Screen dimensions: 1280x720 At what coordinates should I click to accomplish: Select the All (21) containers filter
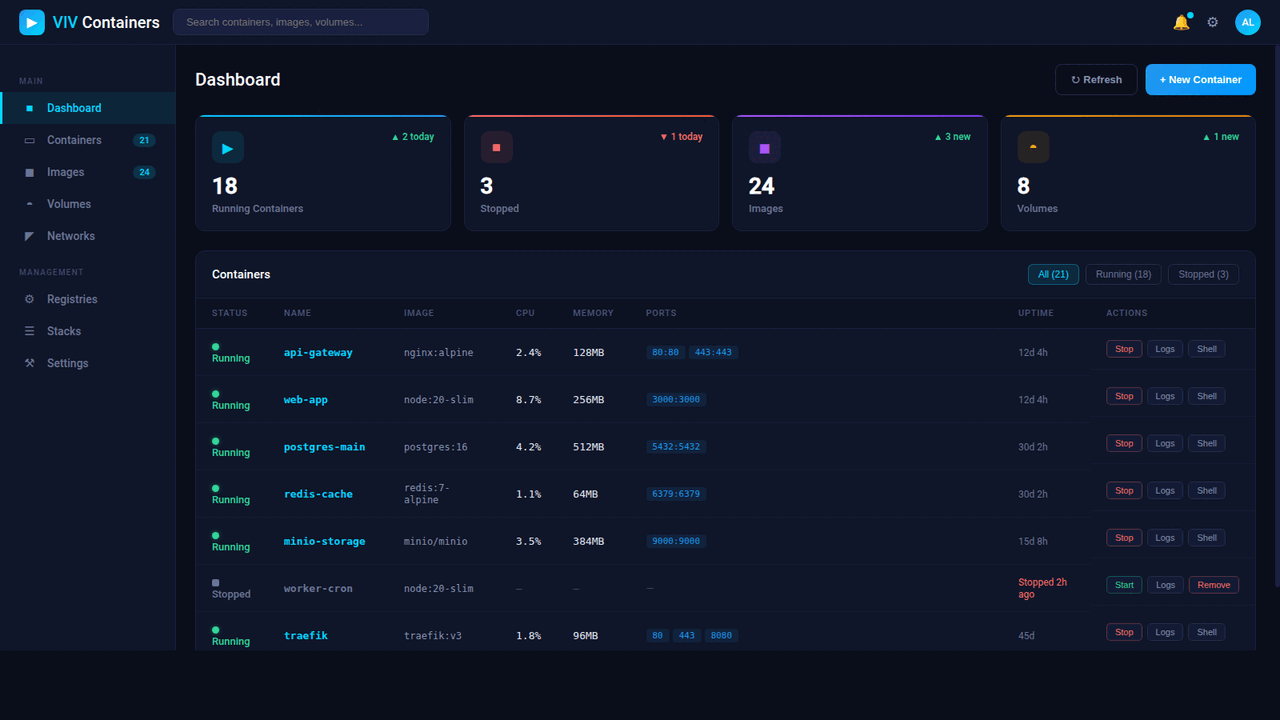pos(1053,274)
